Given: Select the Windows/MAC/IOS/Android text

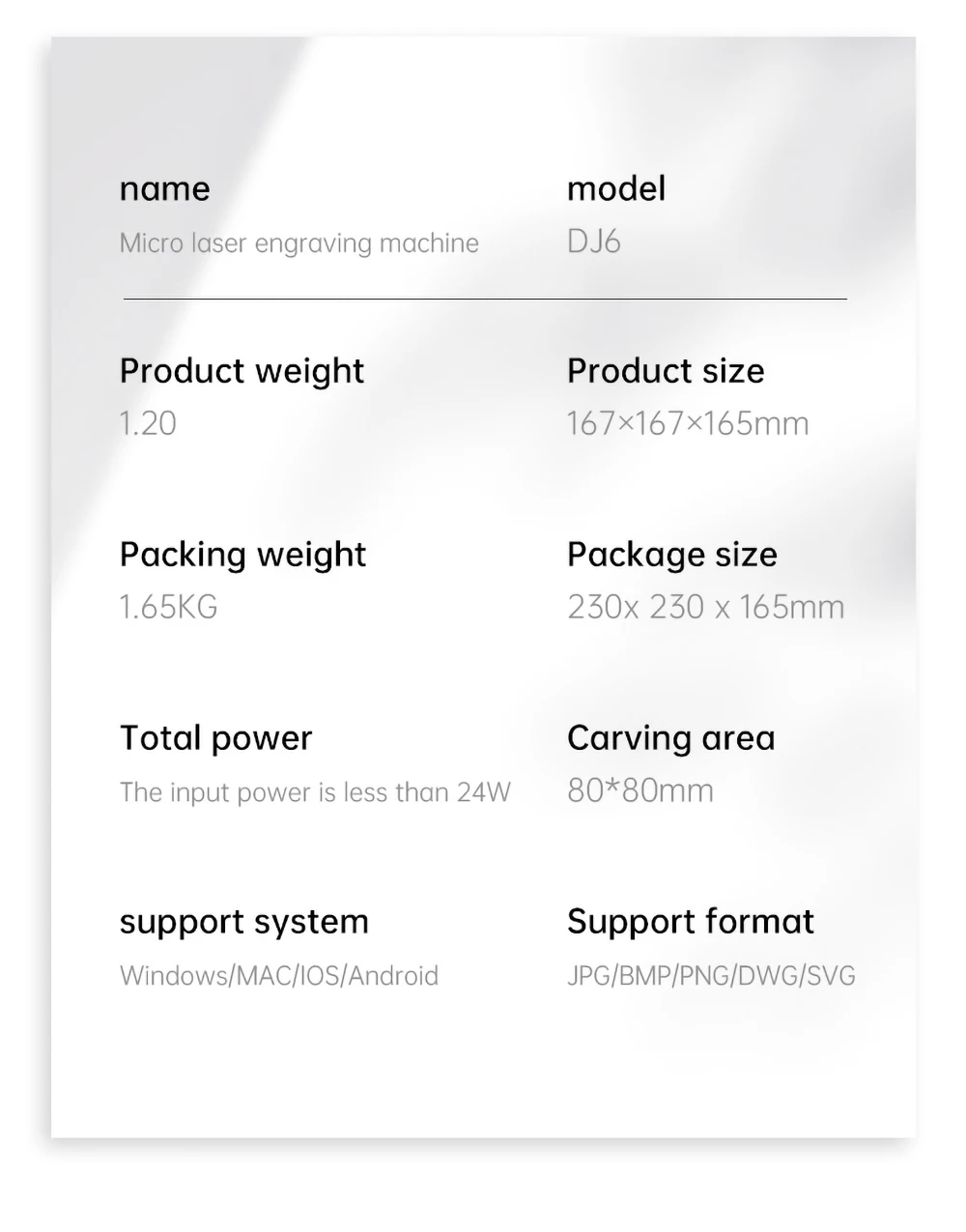Looking at the screenshot, I should [278, 976].
